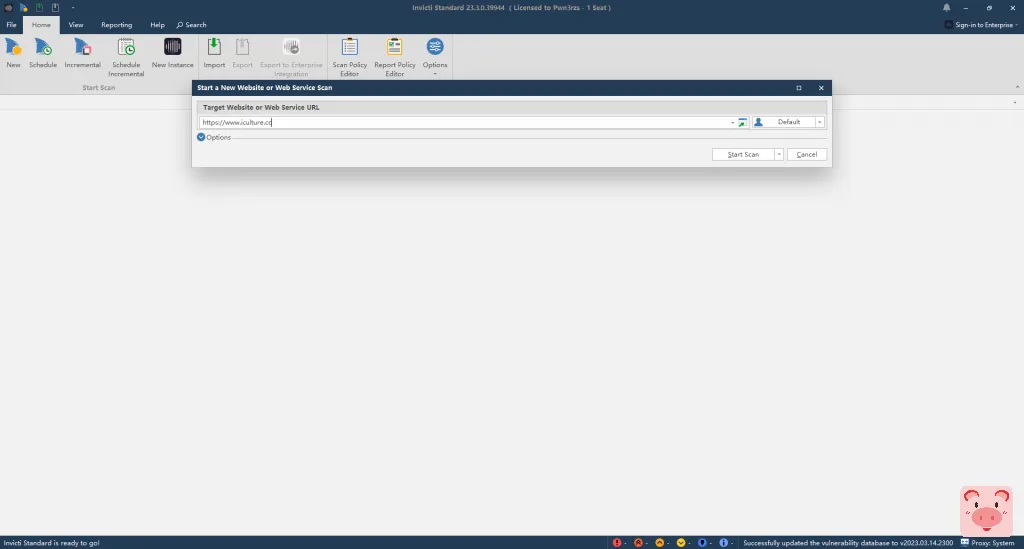Cancel the new scan dialog
The image size is (1024, 549).
pos(807,155)
